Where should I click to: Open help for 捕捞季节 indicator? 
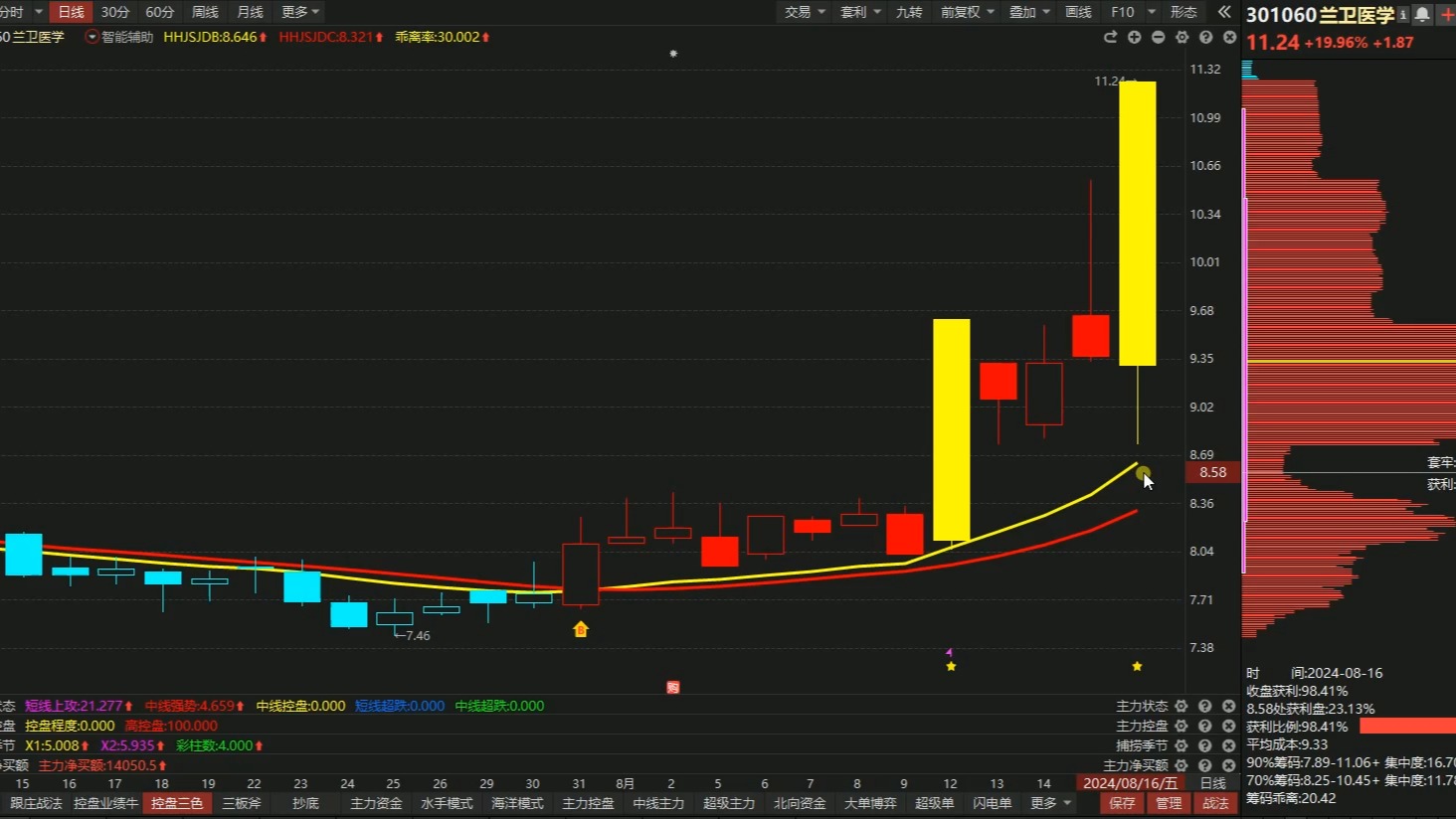pyautogui.click(x=1205, y=745)
